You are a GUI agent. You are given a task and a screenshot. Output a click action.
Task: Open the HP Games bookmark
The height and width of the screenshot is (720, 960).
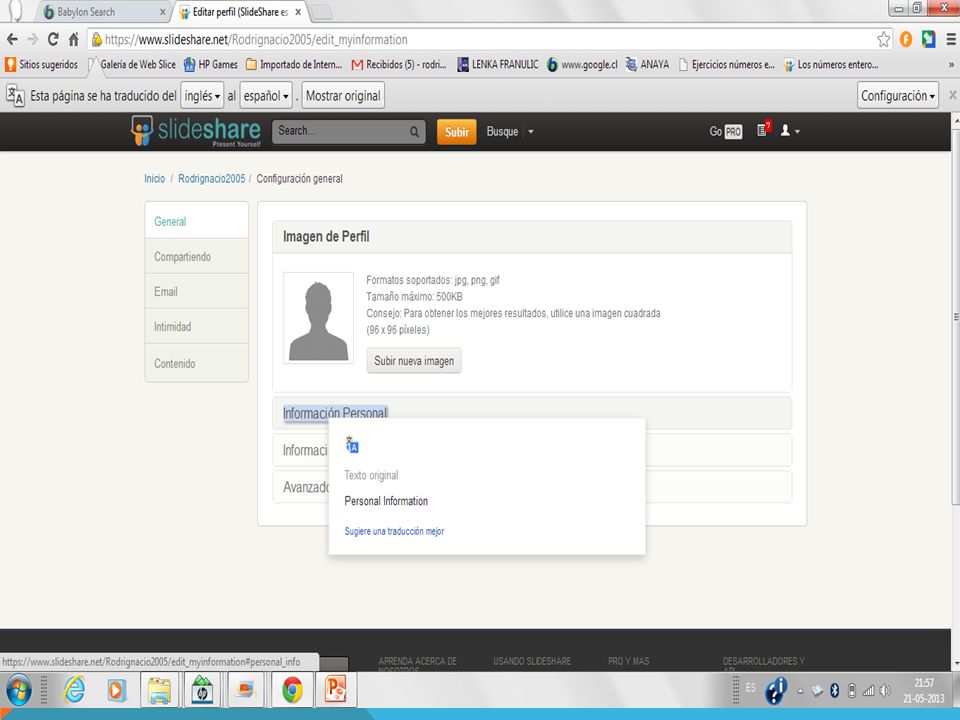click(x=211, y=64)
